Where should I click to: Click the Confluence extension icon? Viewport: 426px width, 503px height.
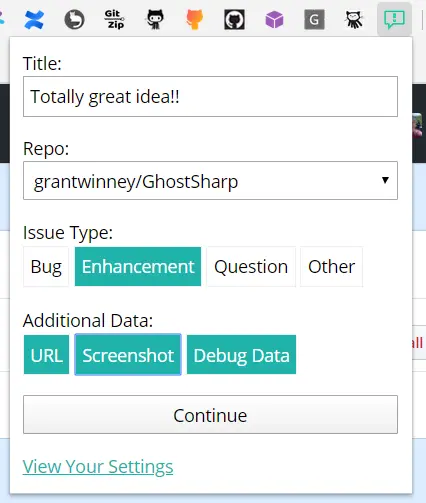coord(34,20)
